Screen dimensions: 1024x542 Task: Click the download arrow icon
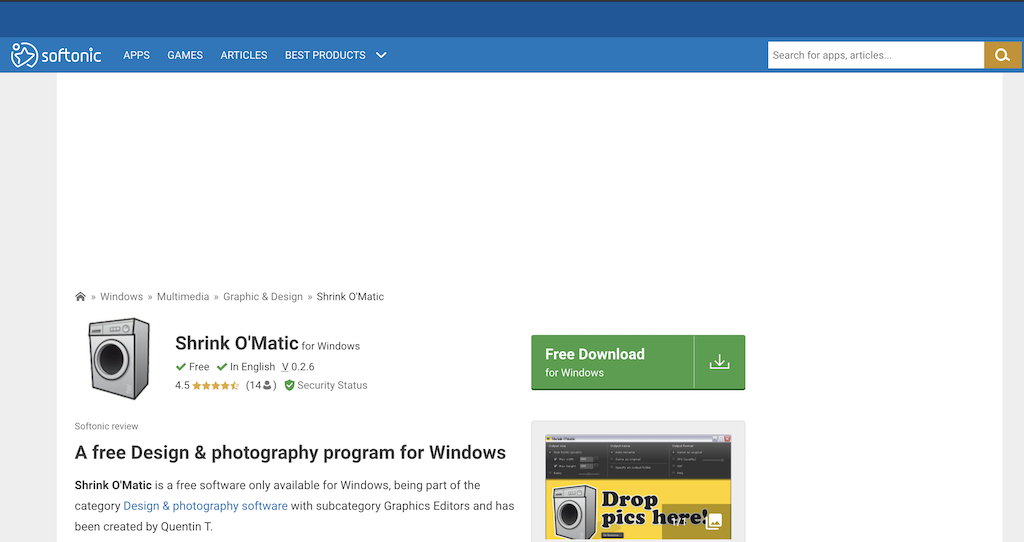[720, 362]
